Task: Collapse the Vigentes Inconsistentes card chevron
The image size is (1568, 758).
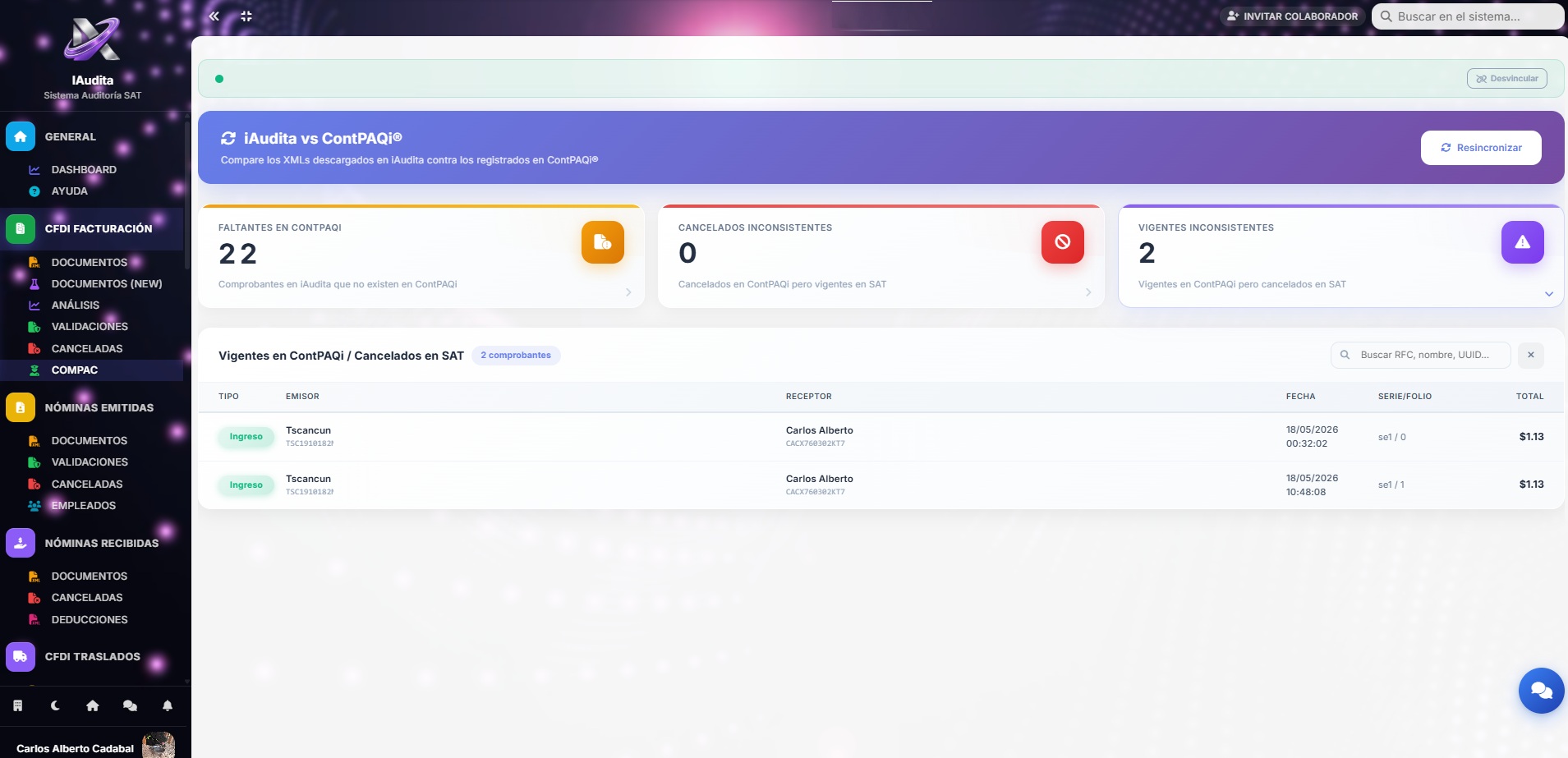Action: click(x=1549, y=294)
